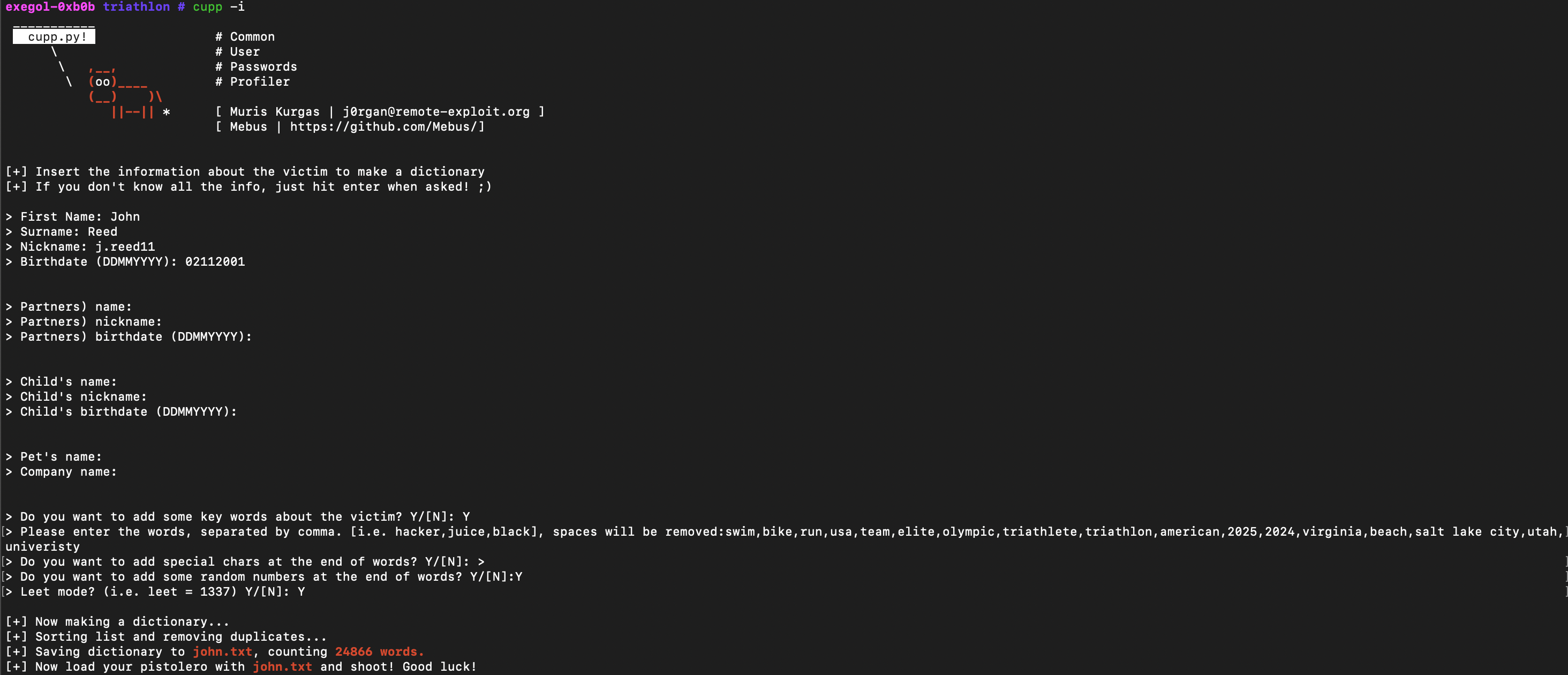1568x675 pixels.
Task: Click the exegol-0xb0b prompt hostname
Action: point(50,6)
